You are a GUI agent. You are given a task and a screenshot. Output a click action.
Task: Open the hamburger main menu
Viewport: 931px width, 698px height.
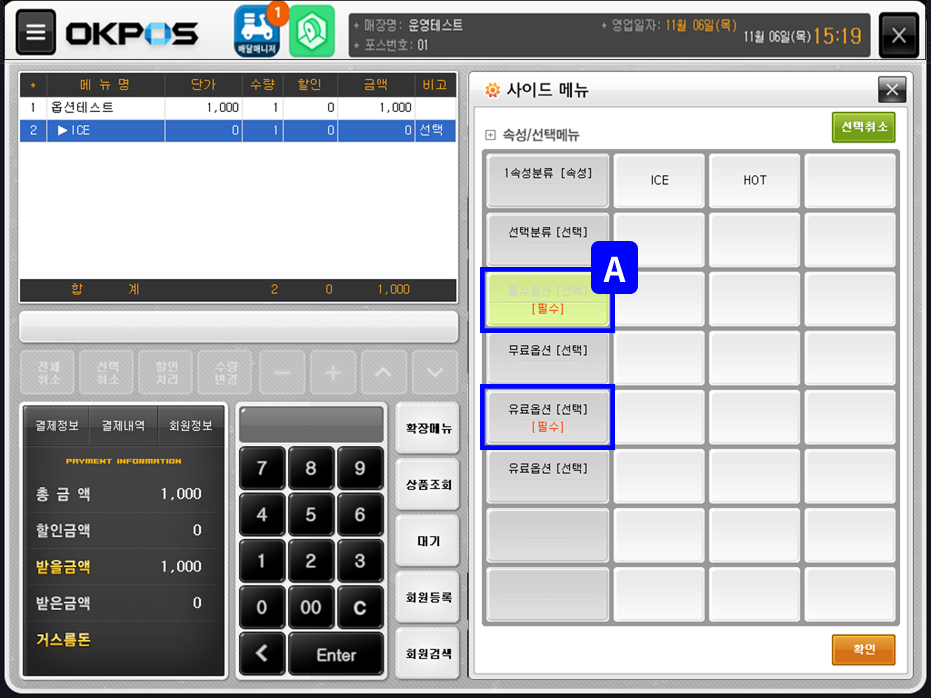pyautogui.click(x=36, y=34)
